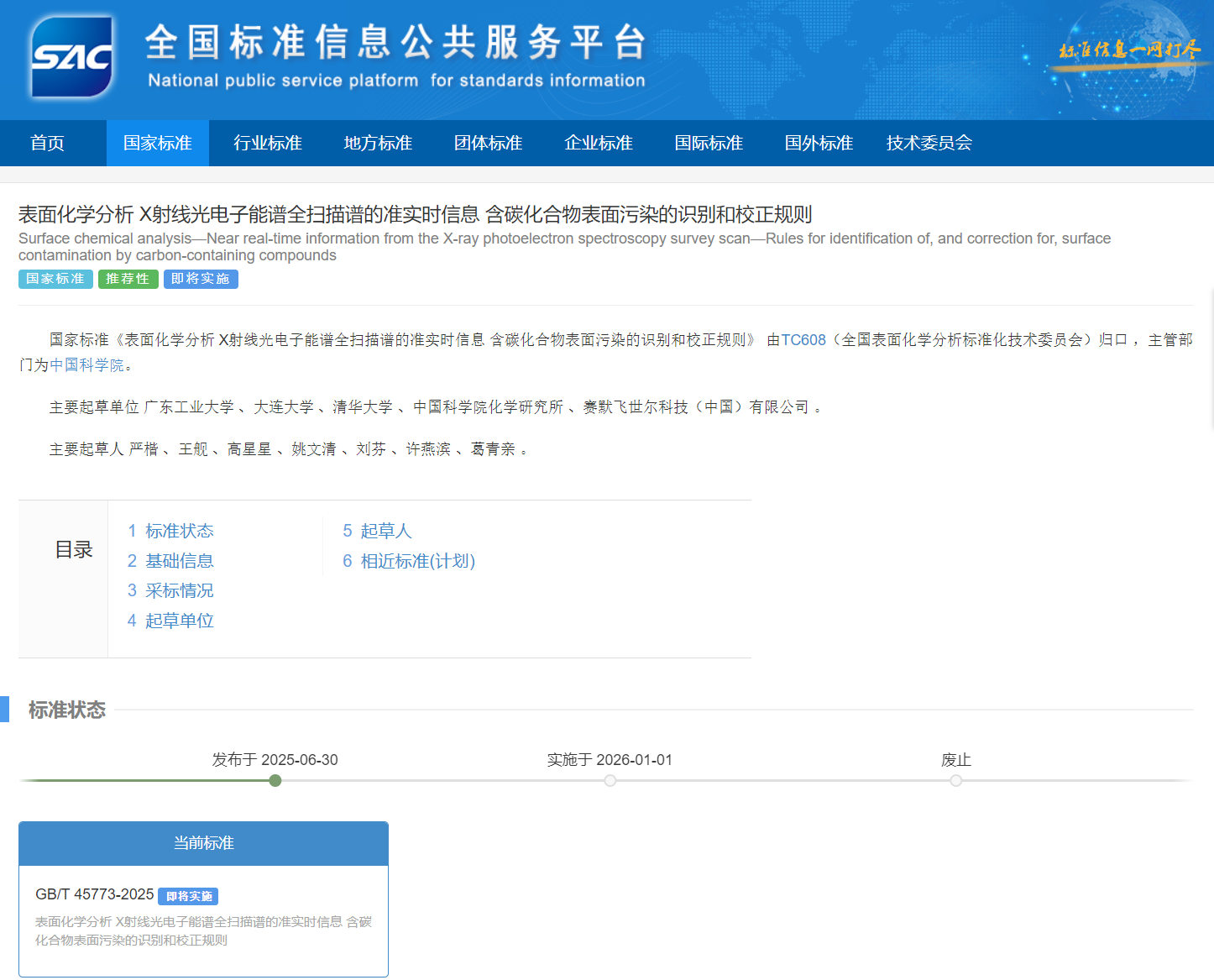Open the 技术委员会 menu item
This screenshot has width=1214, height=980.
point(929,144)
